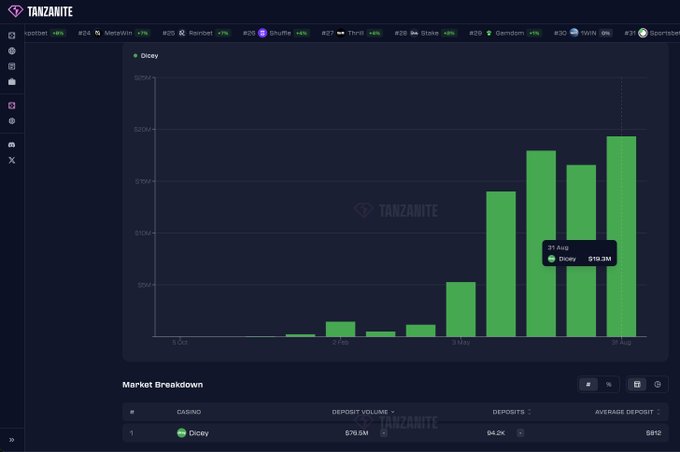Open the coin icon page in sidebar

coord(12,121)
